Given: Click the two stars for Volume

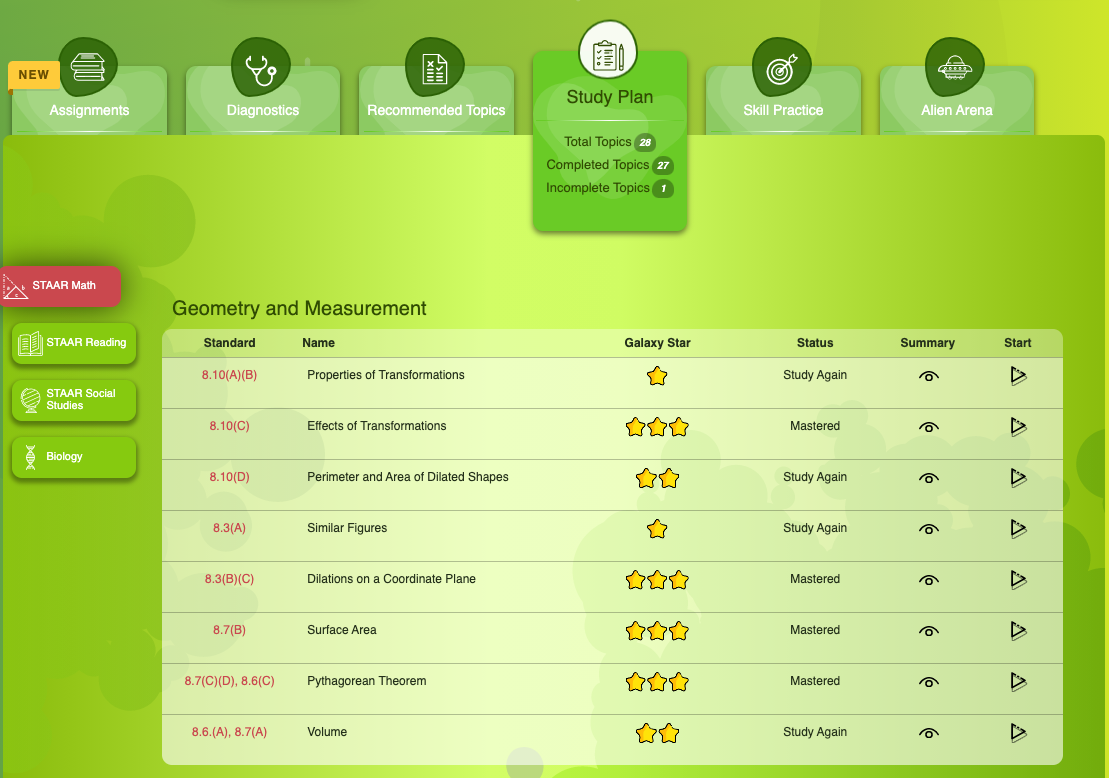Looking at the screenshot, I should (657, 733).
